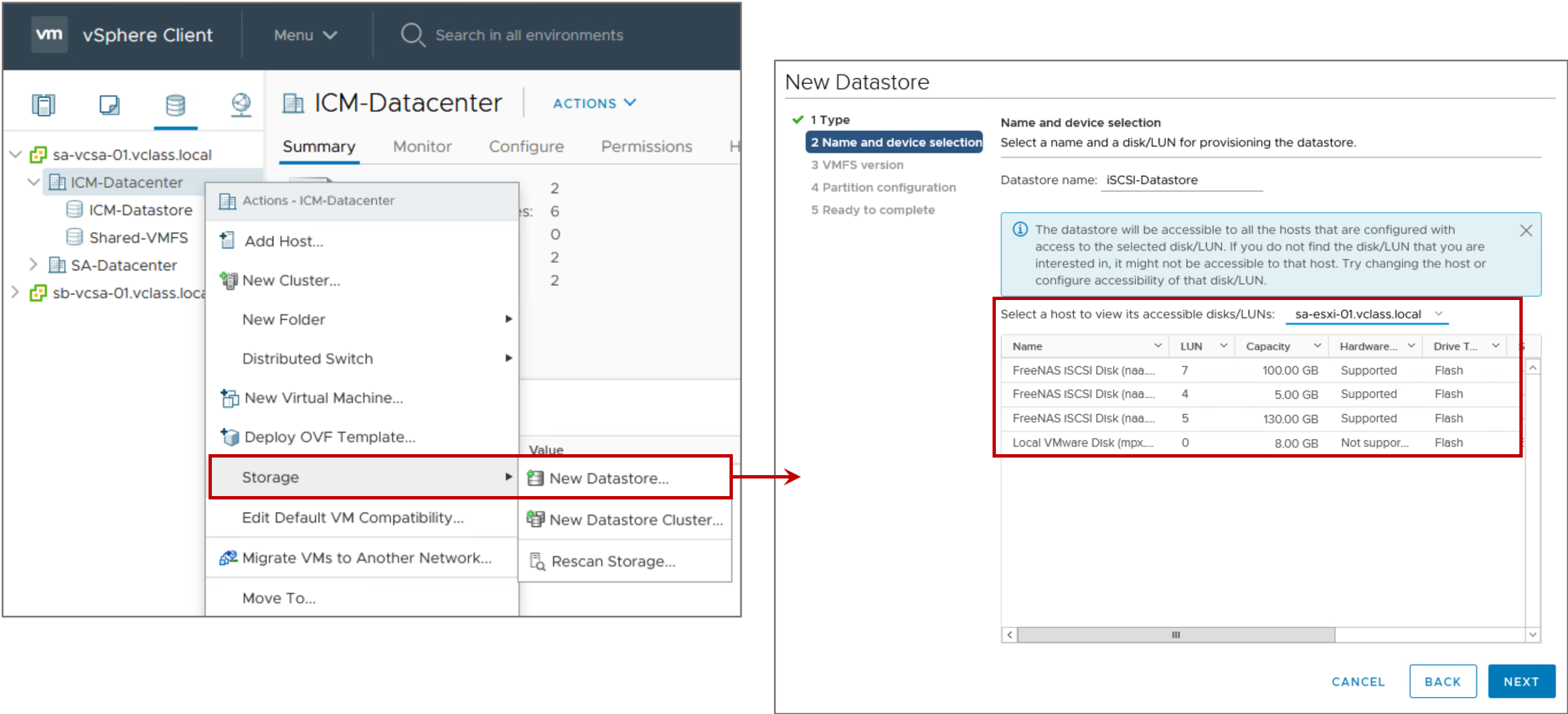Switch to the Permissions tab

[x=647, y=147]
